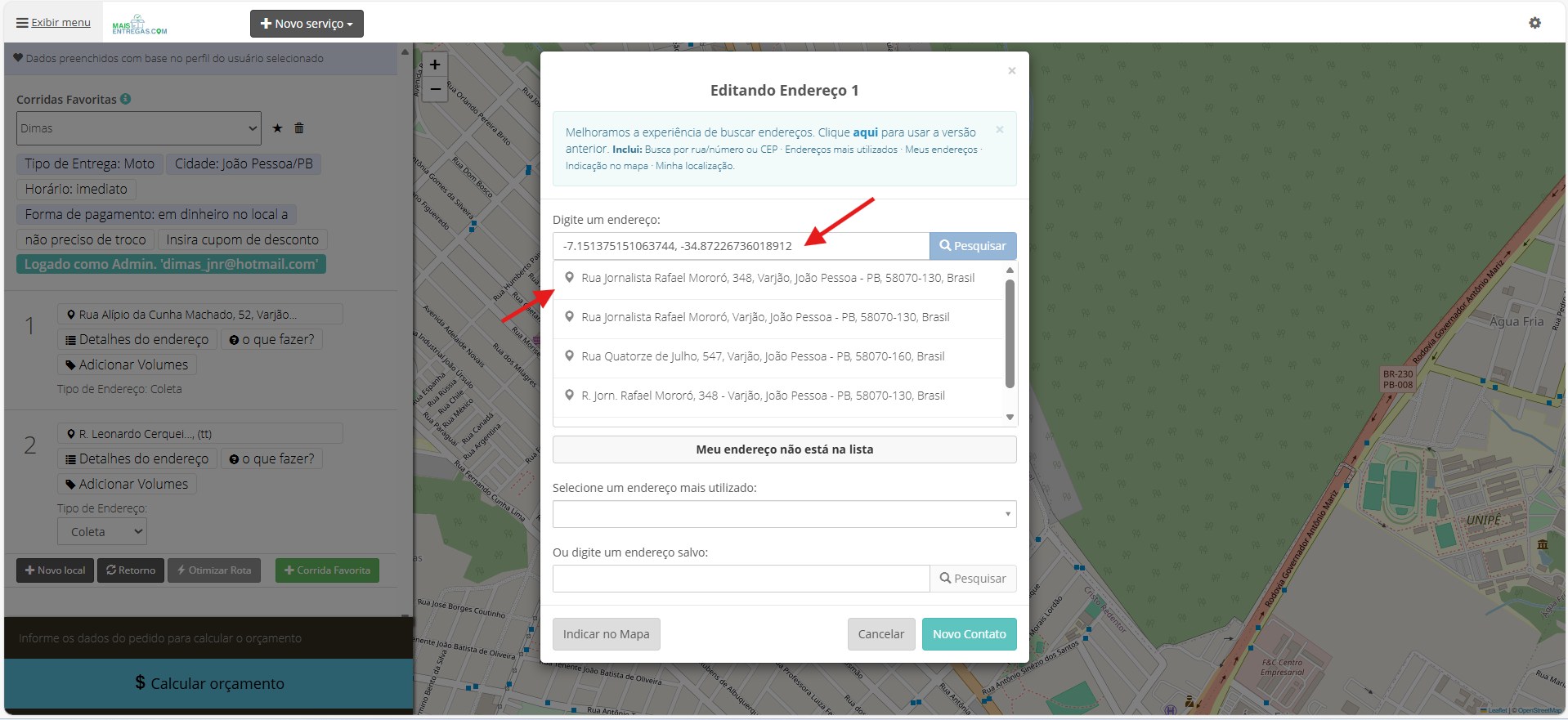Click Novo local button
Image resolution: width=1568 pixels, height=720 pixels.
pyautogui.click(x=55, y=570)
